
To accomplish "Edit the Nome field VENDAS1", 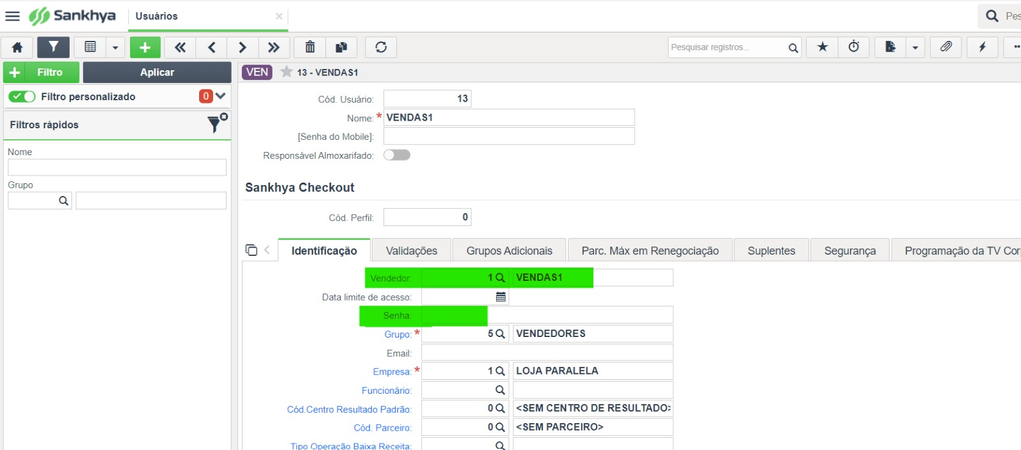I will click(x=509, y=118).
